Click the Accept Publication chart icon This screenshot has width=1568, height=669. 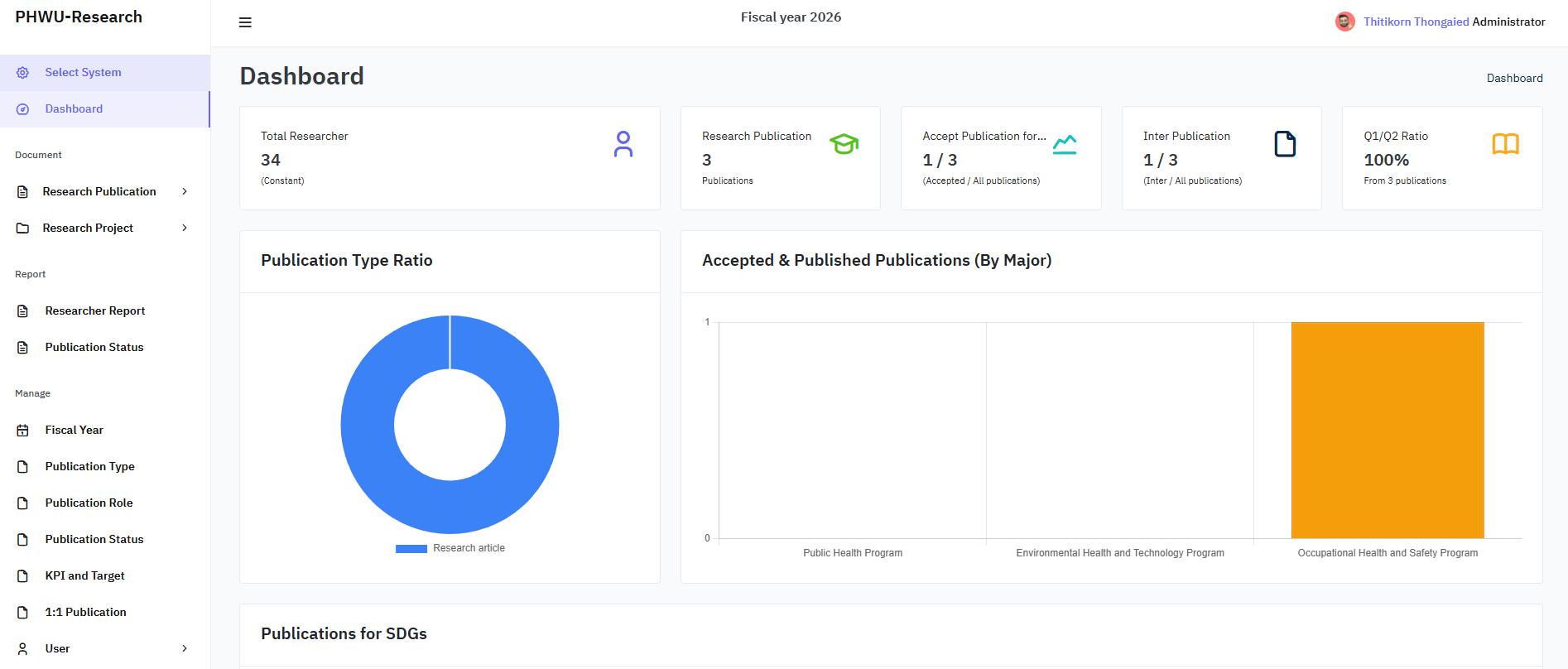point(1065,144)
